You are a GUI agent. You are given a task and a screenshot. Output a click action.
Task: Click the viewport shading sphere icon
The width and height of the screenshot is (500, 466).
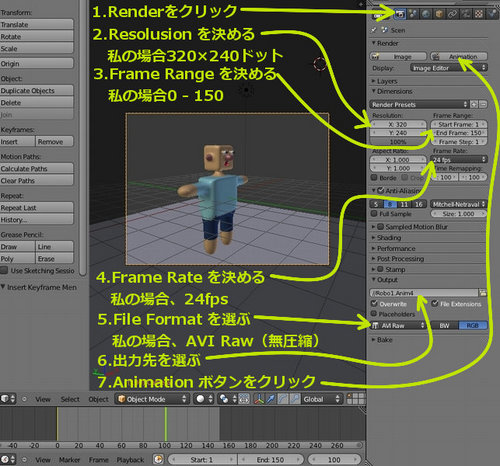[200, 399]
